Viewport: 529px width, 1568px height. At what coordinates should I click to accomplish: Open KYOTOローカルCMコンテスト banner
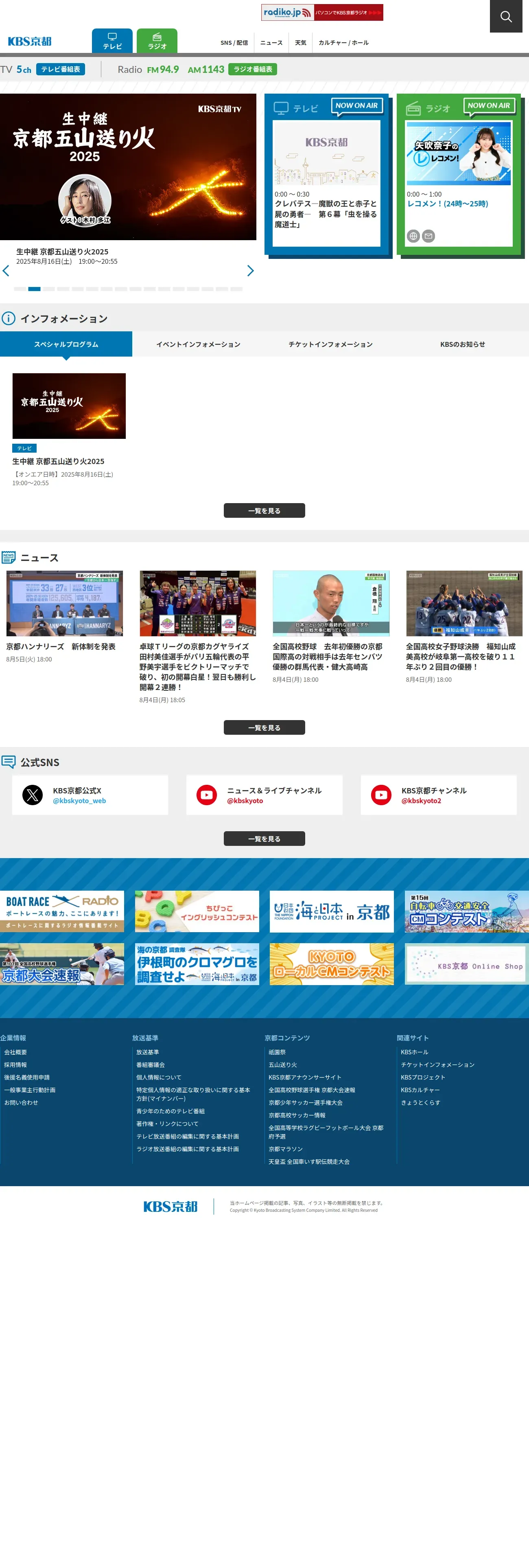332,964
